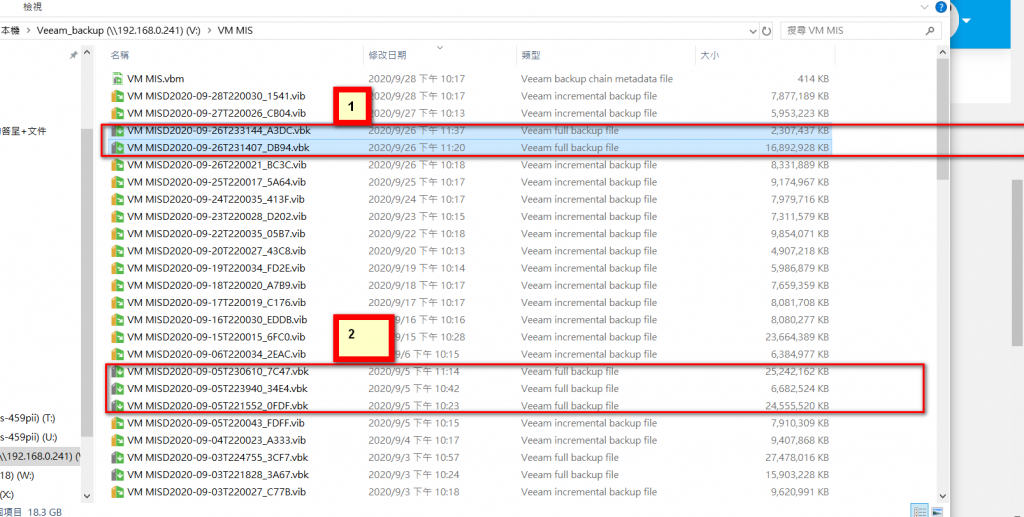The height and width of the screenshot is (517, 1024).
Task: Click the pin icon in navigation pane
Action: pos(74,55)
